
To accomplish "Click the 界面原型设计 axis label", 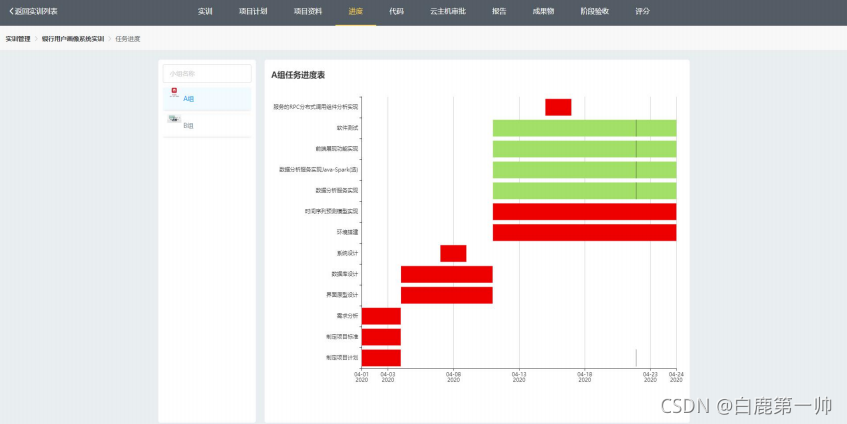I will (x=342, y=295).
